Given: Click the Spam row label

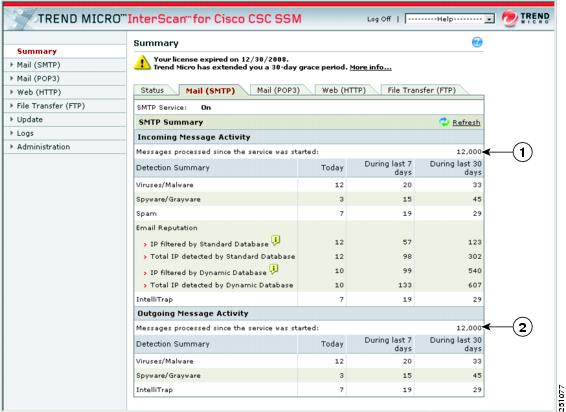Looking at the screenshot, I should [x=146, y=214].
